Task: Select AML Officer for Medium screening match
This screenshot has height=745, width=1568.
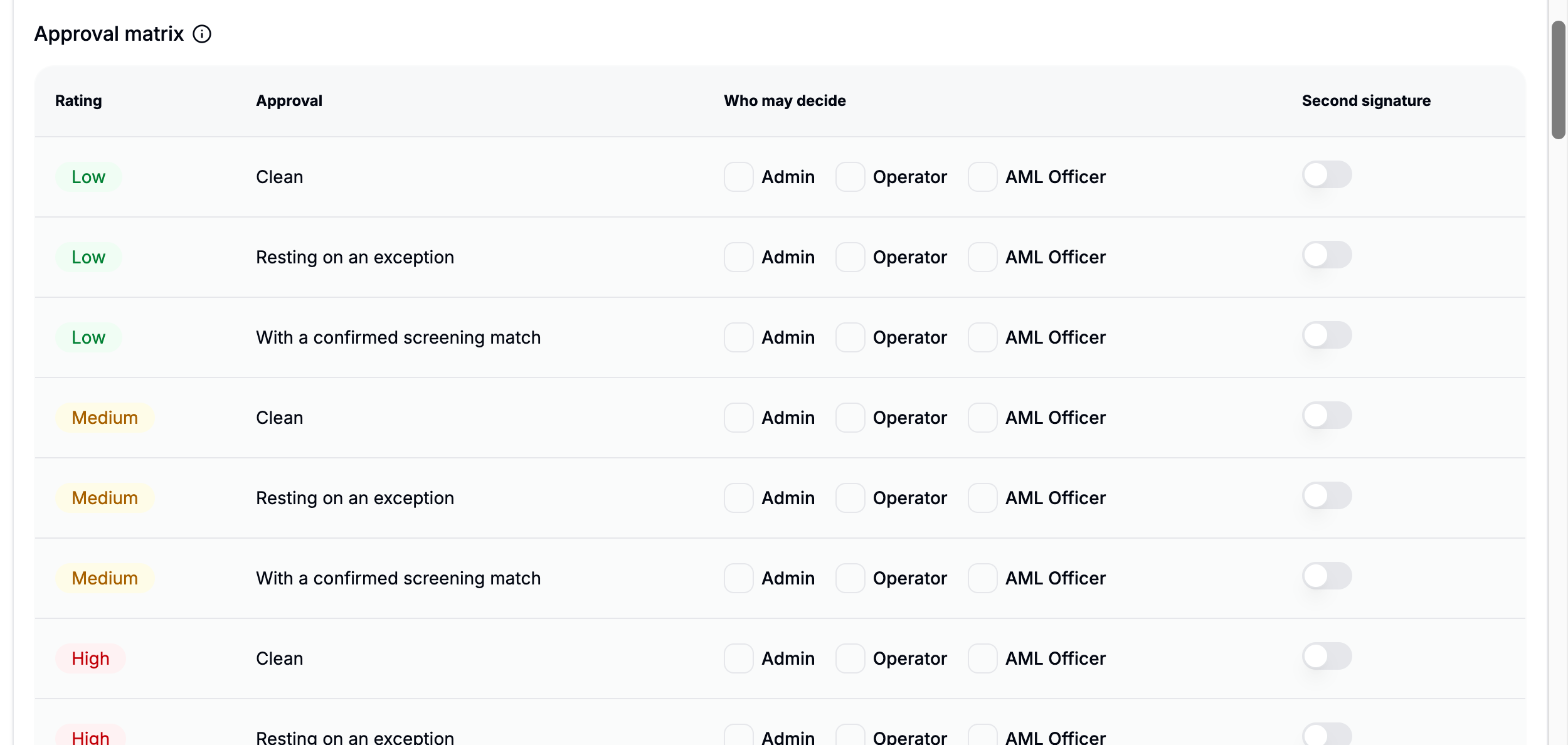Action: tap(983, 577)
